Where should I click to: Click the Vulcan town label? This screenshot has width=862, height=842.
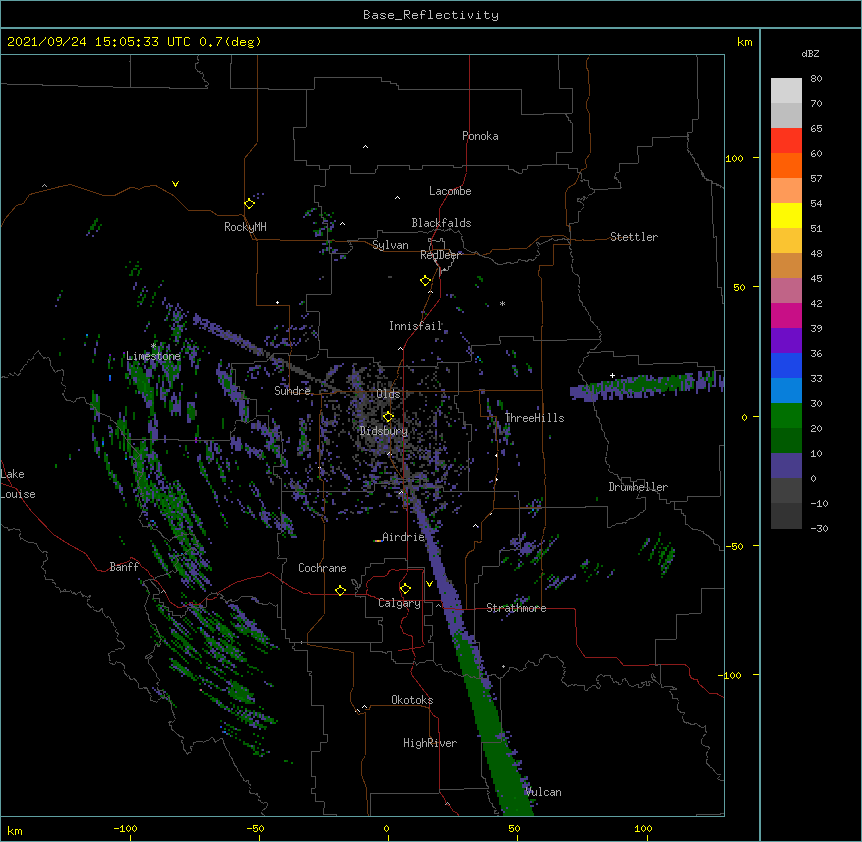544,792
